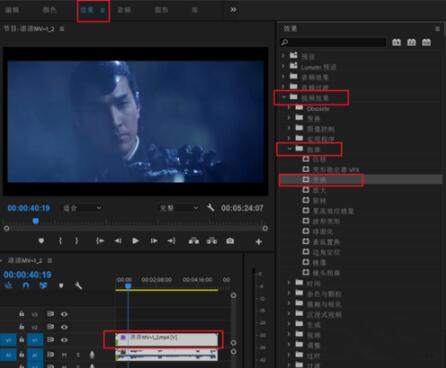Switch to the 颜色 workspace tab

click(x=49, y=10)
